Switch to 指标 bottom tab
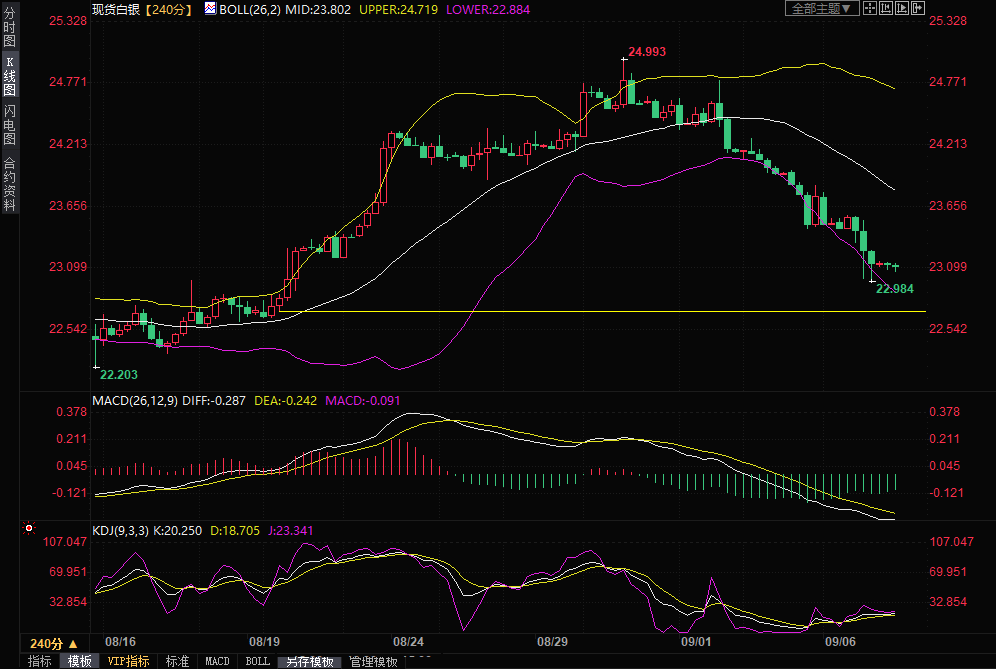 tap(40, 661)
